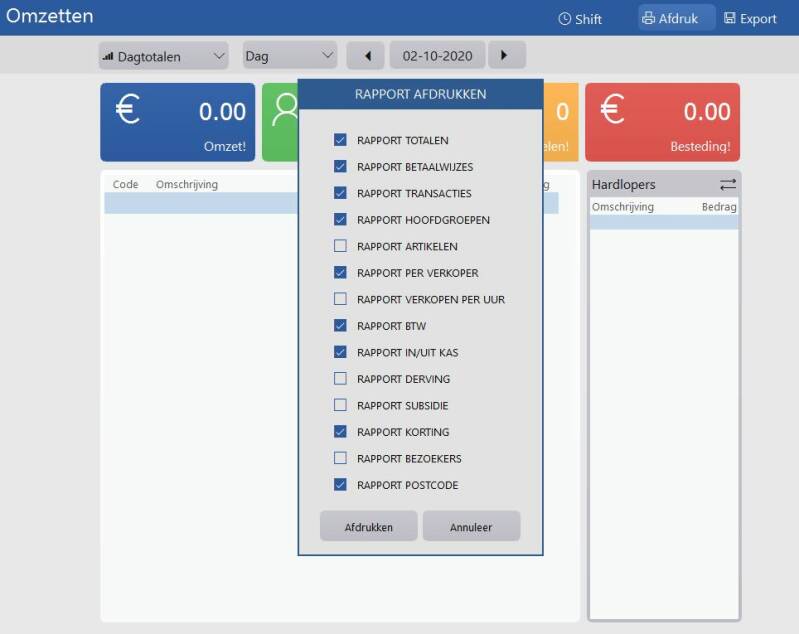
Task: Click the Hardlopers panel title
Action: pyautogui.click(x=623, y=184)
